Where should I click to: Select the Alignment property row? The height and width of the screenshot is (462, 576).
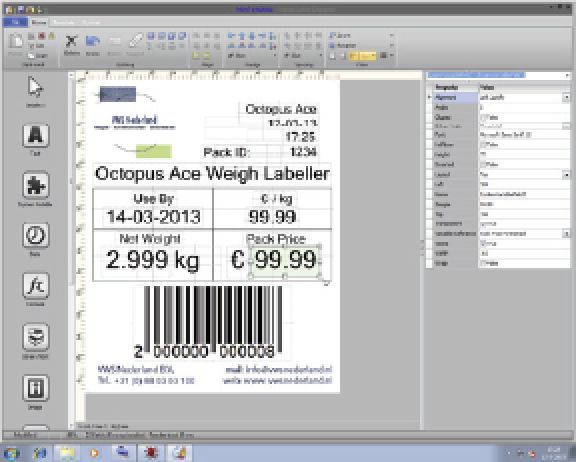click(498, 97)
